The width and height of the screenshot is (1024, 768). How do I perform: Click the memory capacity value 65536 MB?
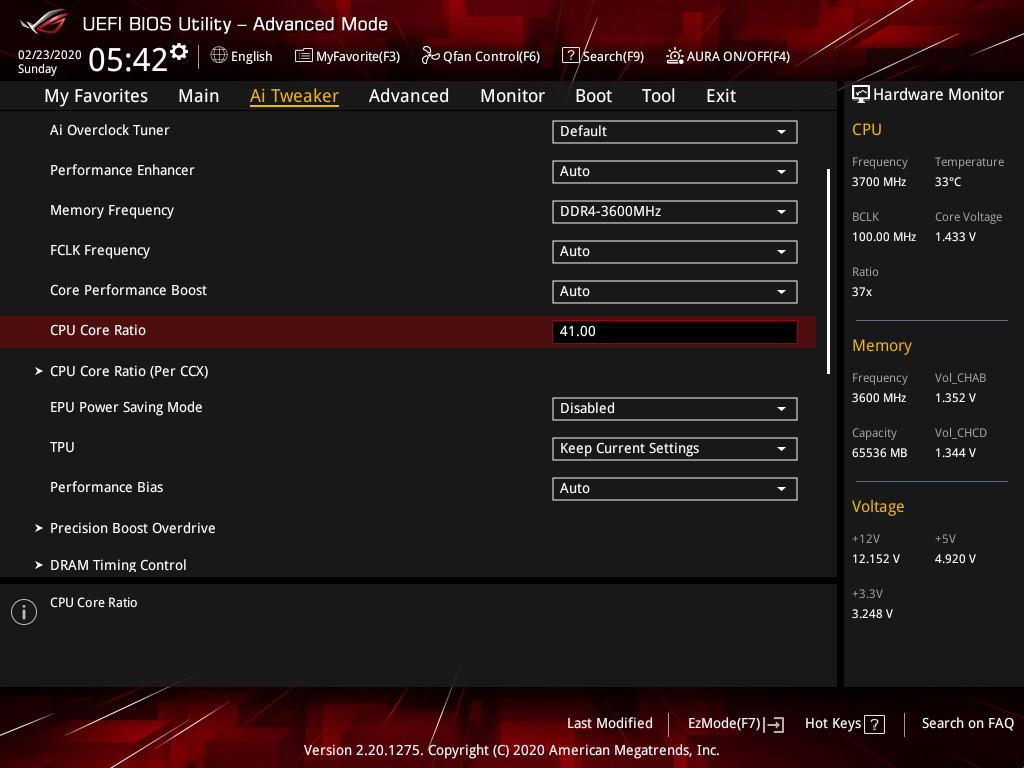point(880,453)
